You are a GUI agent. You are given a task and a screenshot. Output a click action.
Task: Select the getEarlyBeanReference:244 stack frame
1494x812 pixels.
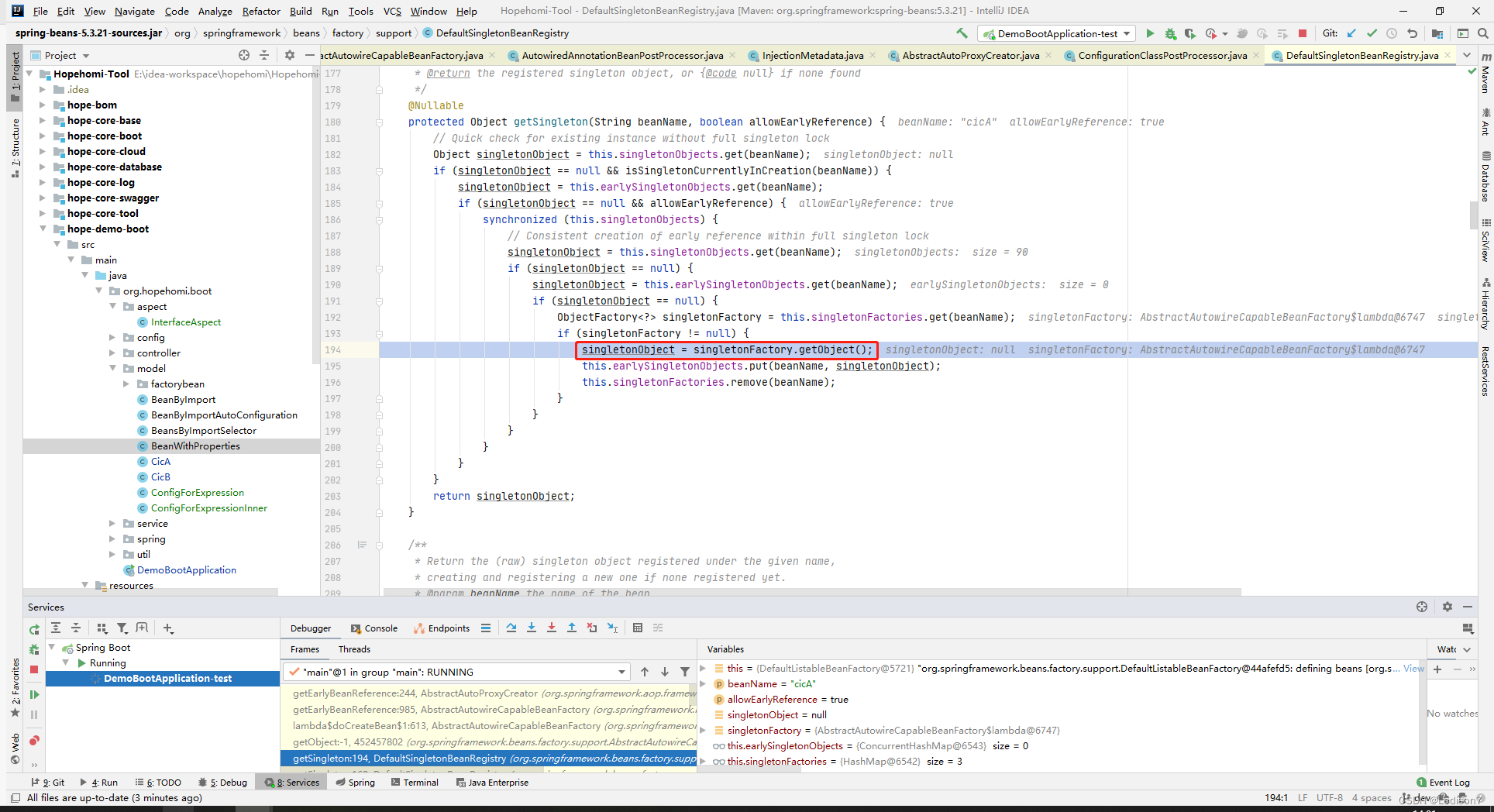pos(493,693)
